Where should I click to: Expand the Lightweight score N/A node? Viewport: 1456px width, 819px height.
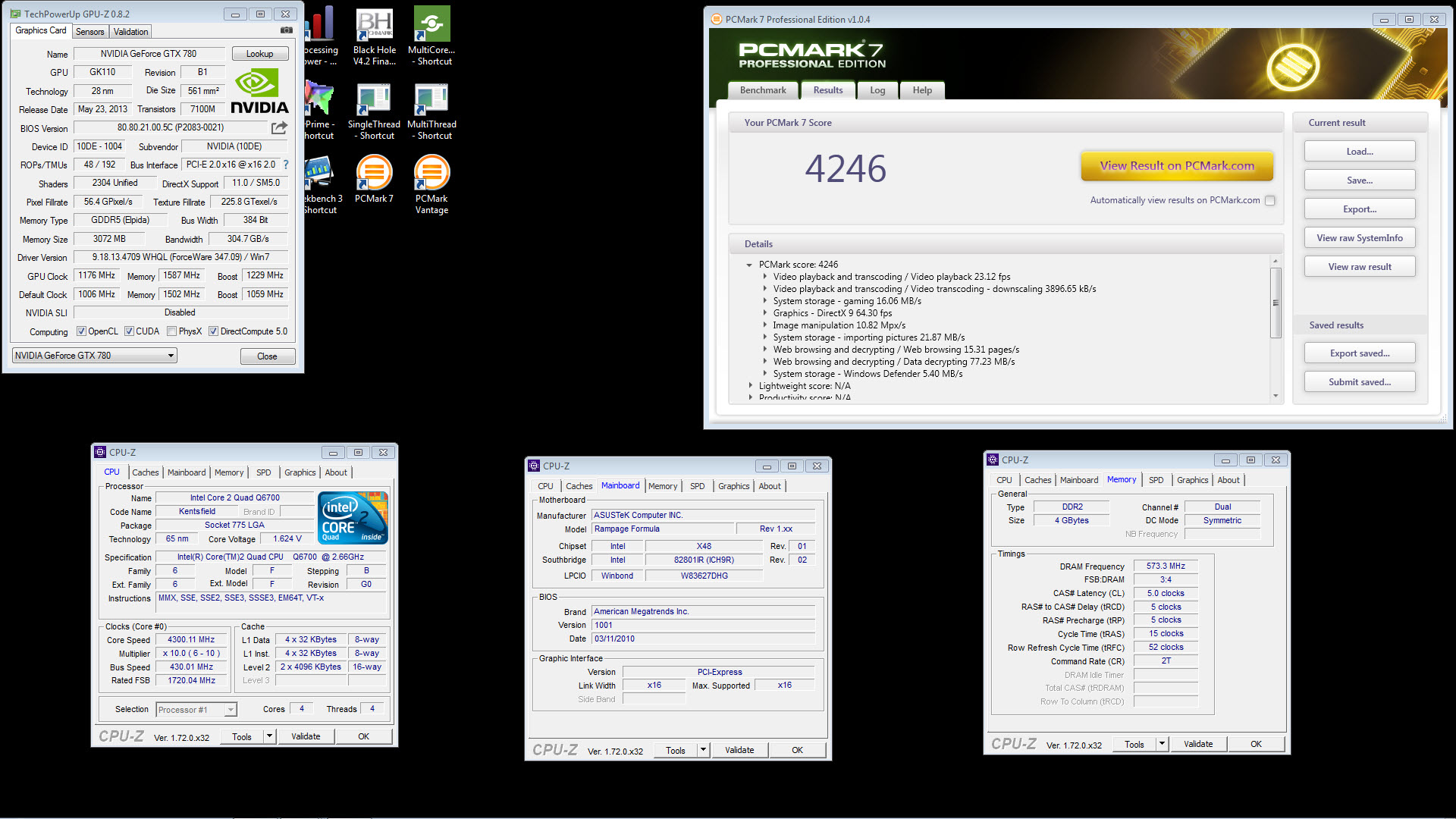751,386
